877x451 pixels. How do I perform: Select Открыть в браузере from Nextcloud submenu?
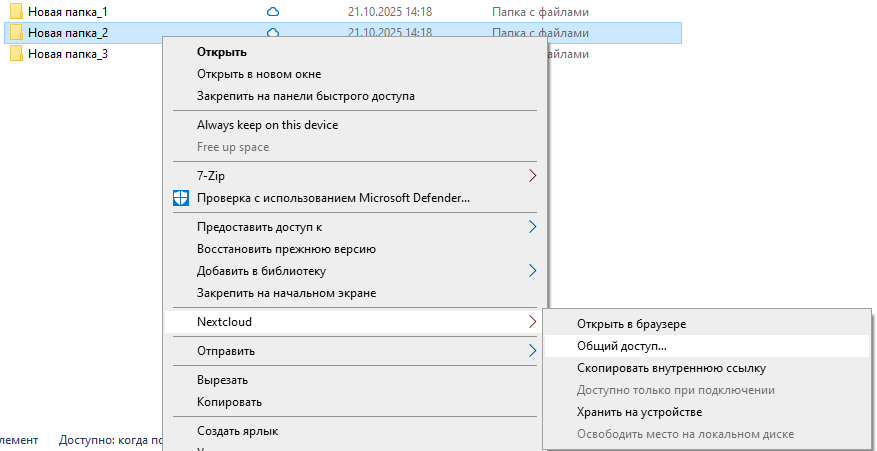point(631,324)
